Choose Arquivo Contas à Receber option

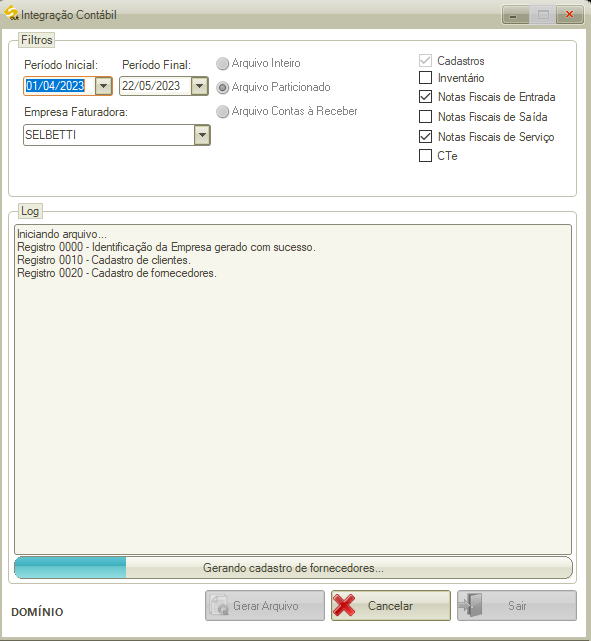[x=222, y=112]
